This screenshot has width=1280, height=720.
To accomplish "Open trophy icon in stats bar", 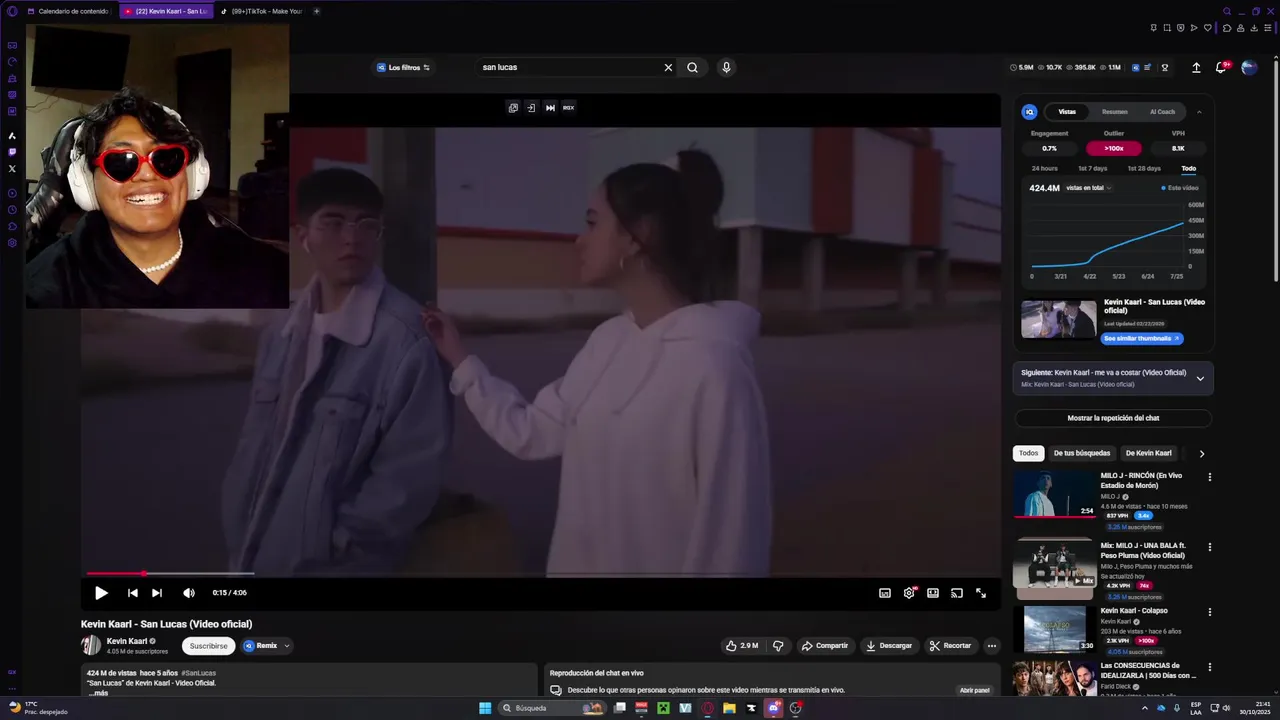I will [1165, 67].
